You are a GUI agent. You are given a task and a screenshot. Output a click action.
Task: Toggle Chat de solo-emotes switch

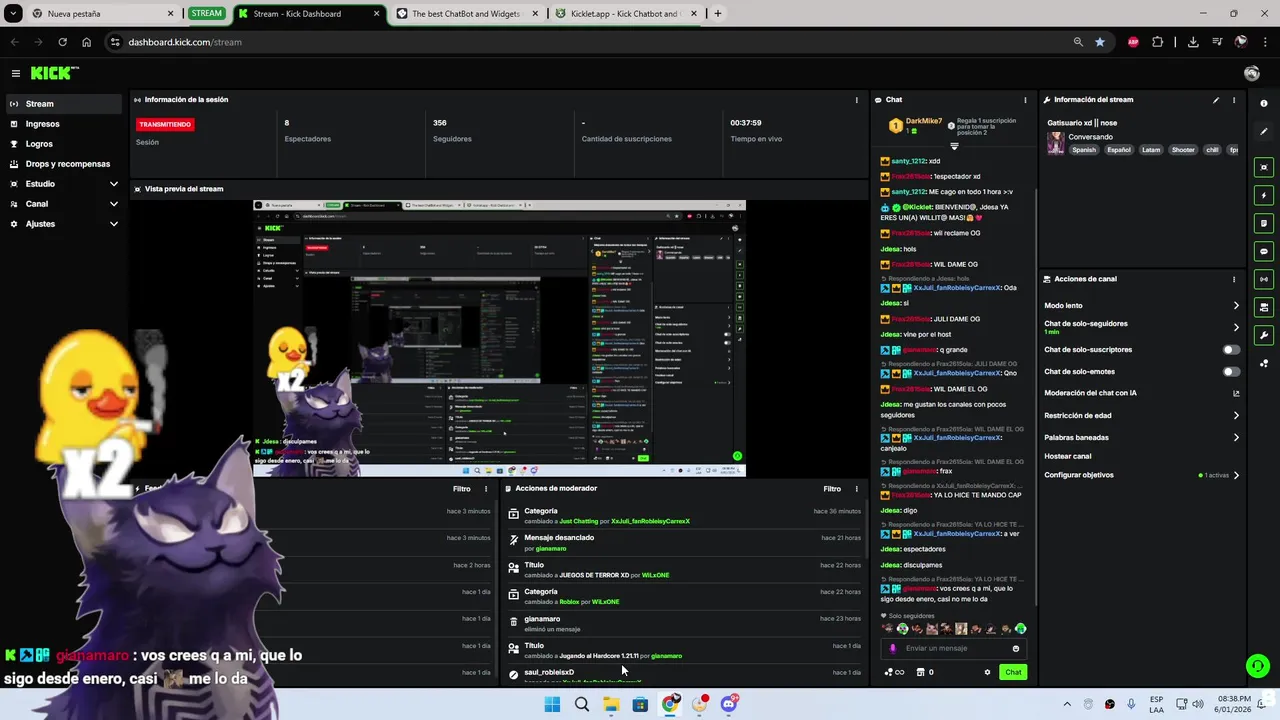click(x=1231, y=372)
